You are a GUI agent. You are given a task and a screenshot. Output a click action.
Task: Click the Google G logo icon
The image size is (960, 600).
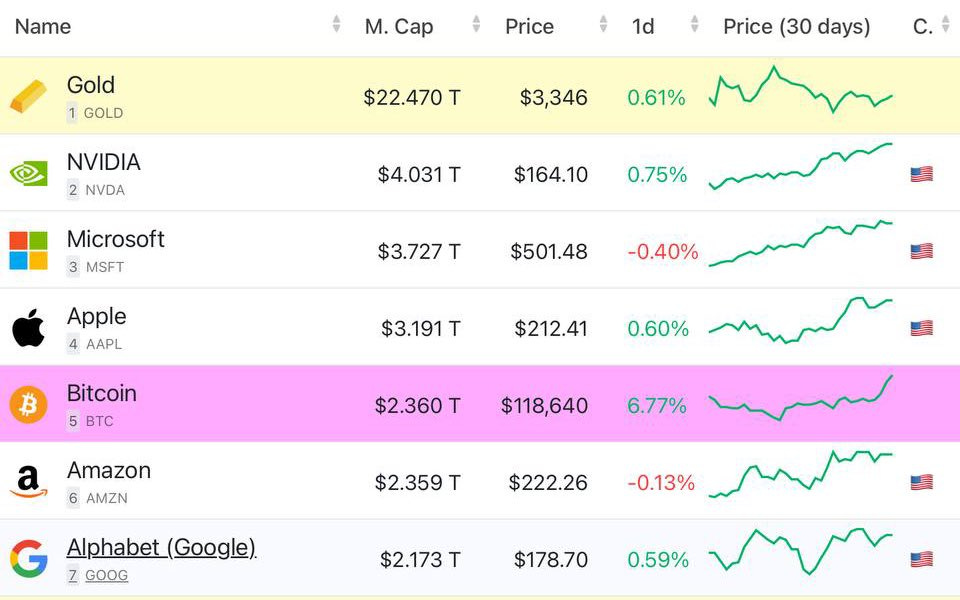[28, 558]
